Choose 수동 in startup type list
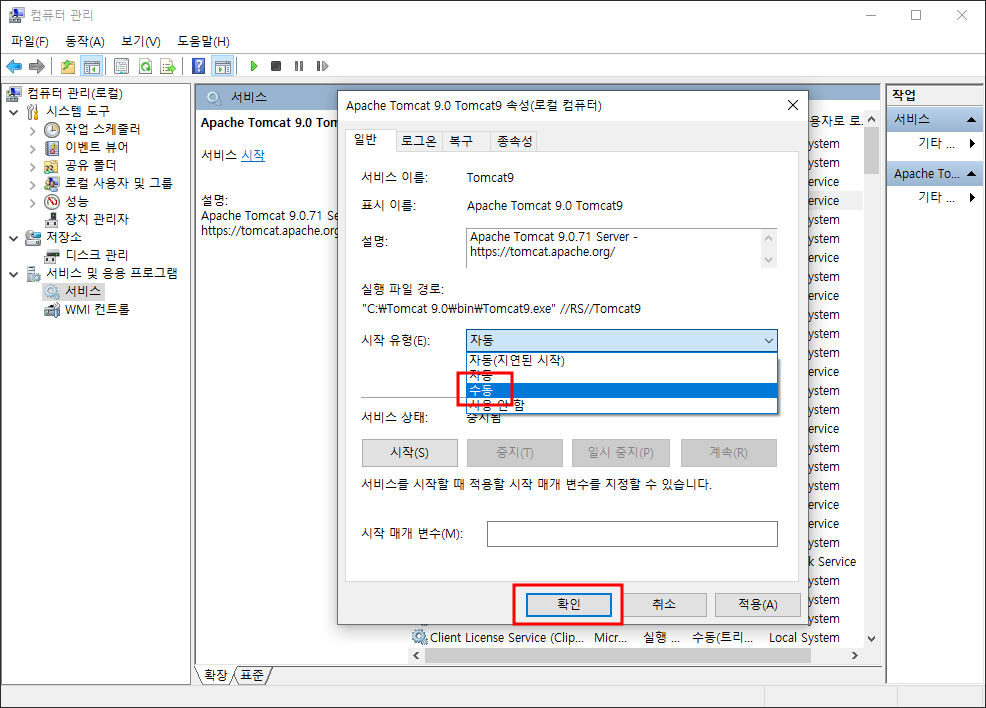The width and height of the screenshot is (986, 708). tap(621, 390)
